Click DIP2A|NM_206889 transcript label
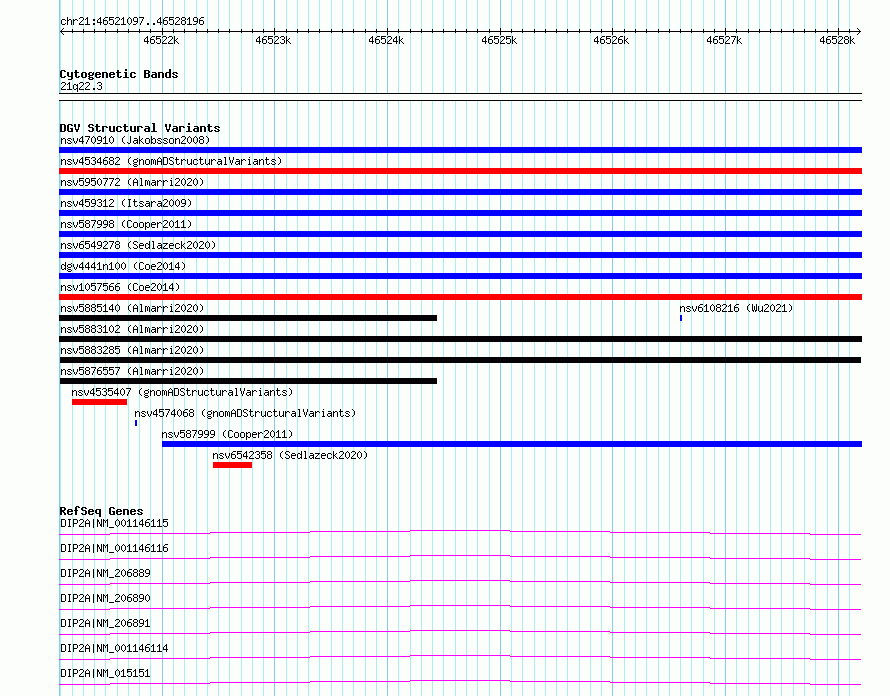The image size is (890, 696). pyautogui.click(x=105, y=573)
